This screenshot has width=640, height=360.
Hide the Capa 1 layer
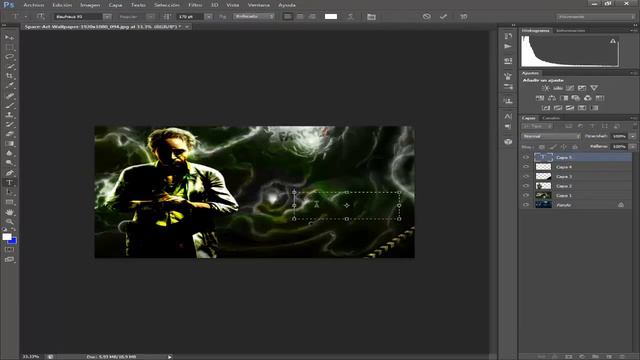point(526,195)
